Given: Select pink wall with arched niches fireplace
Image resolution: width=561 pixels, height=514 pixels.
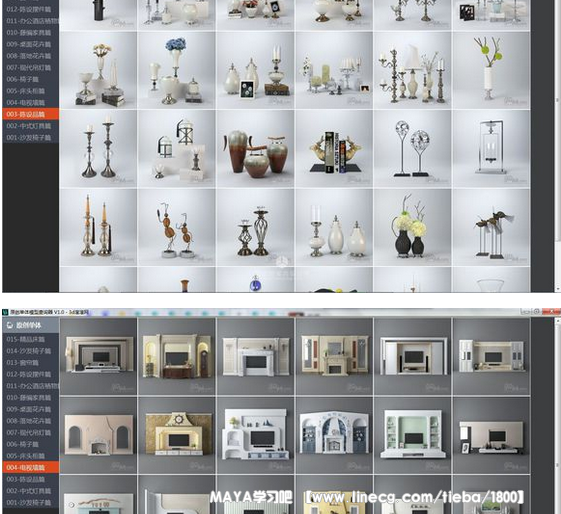Looking at the screenshot, I should [x=98, y=435].
